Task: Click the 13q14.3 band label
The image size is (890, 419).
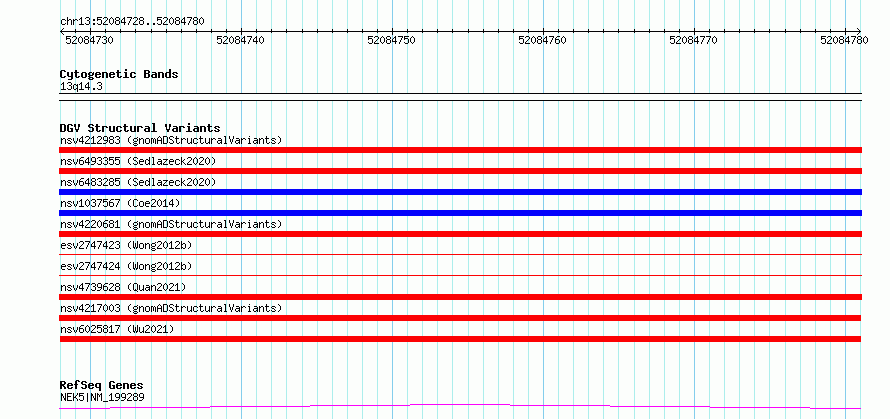Action: click(81, 87)
